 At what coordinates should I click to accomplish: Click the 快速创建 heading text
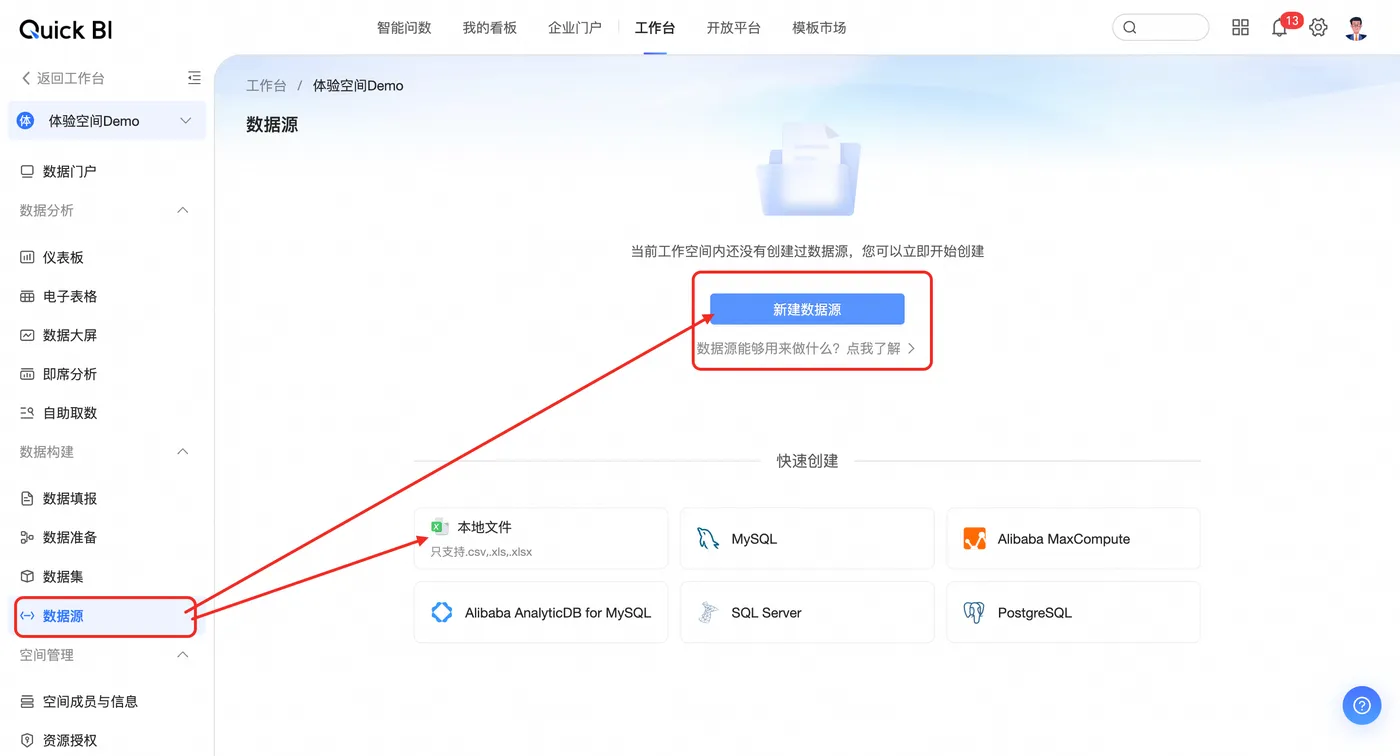(x=807, y=462)
